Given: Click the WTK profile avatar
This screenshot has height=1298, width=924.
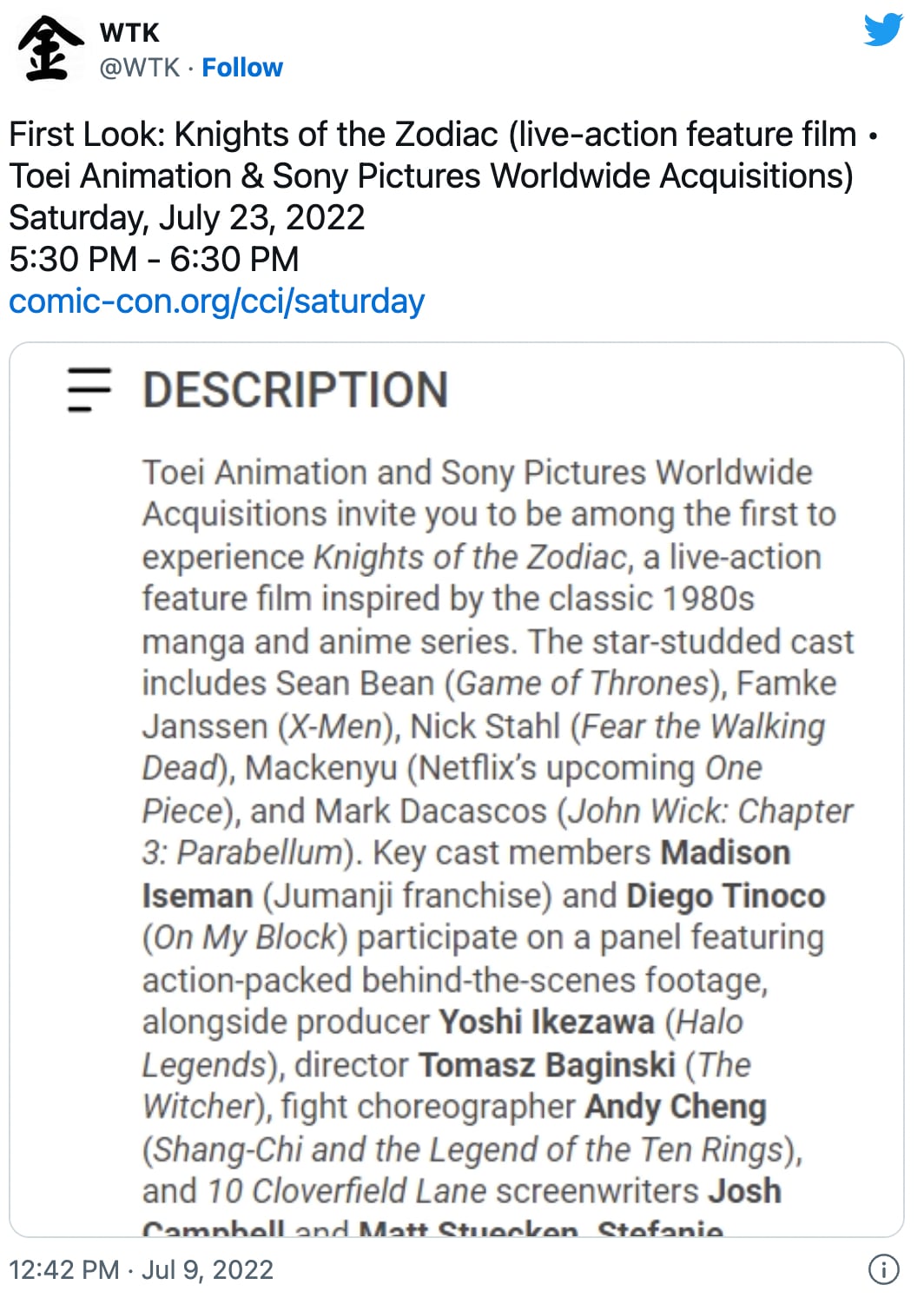Looking at the screenshot, I should pyautogui.click(x=49, y=50).
